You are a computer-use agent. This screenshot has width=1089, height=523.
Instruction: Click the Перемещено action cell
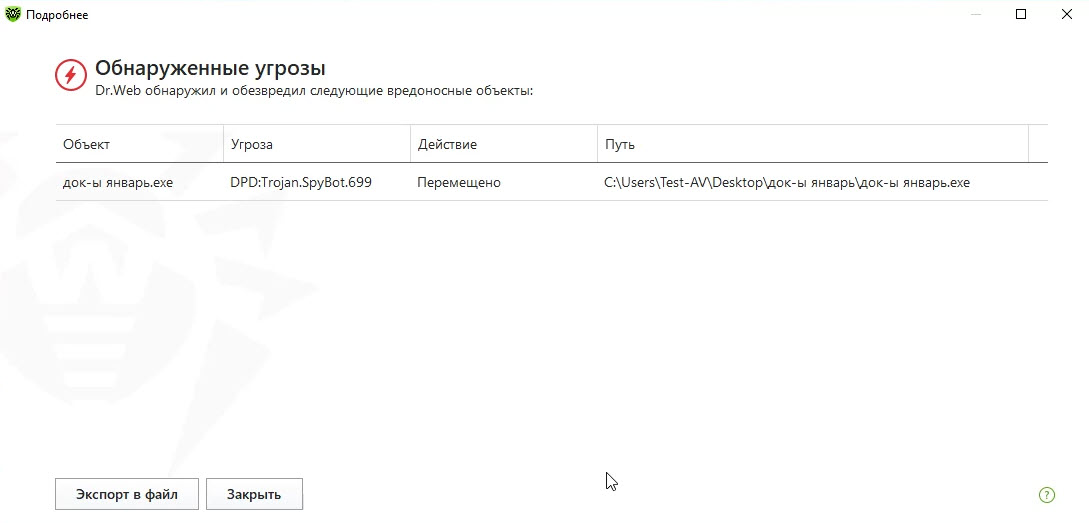click(459, 183)
